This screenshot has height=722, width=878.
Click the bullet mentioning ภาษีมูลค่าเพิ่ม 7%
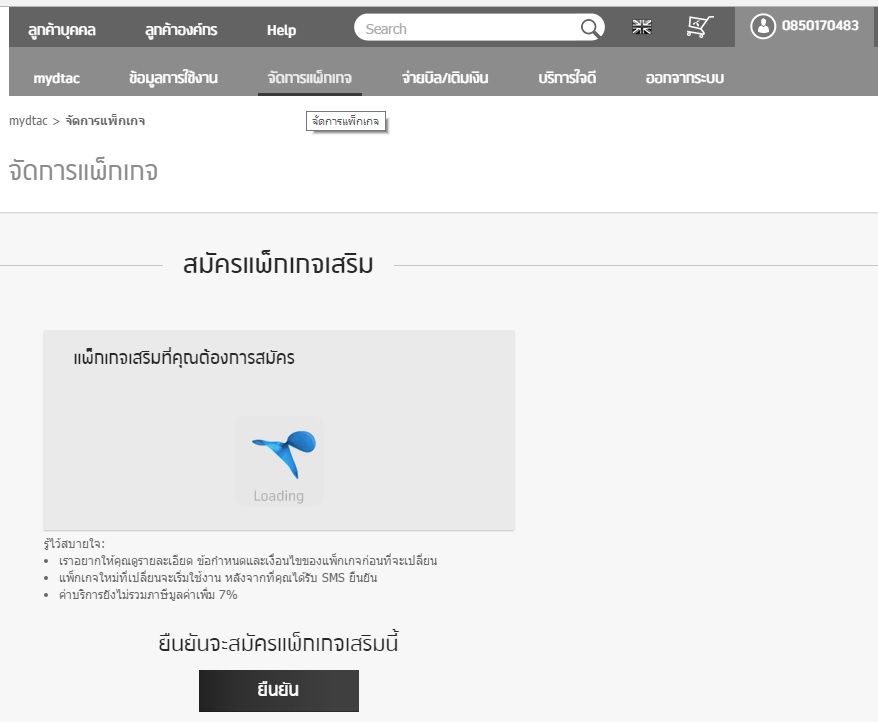[x=148, y=595]
